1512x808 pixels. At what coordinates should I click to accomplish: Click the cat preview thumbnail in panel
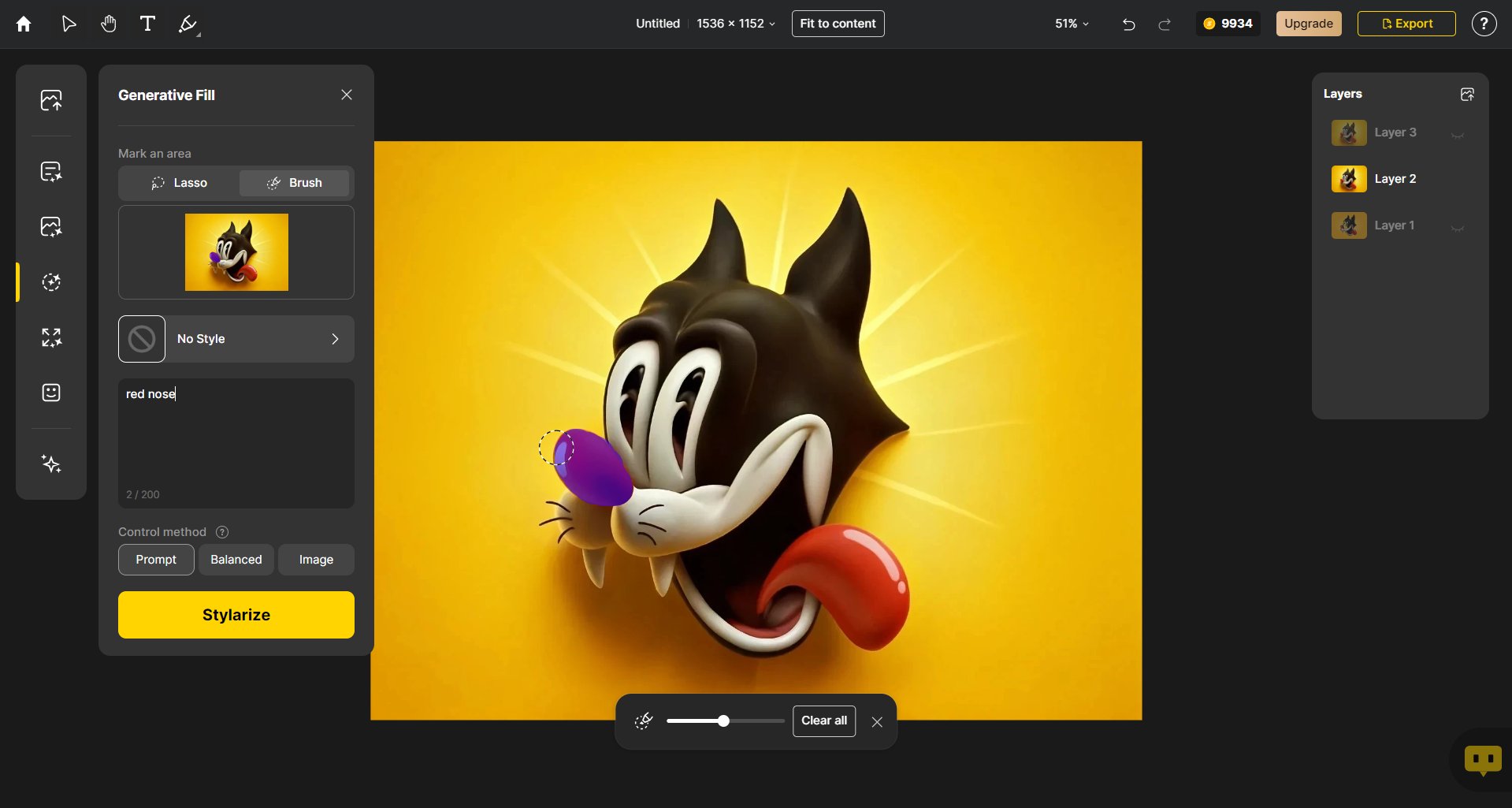pos(236,252)
